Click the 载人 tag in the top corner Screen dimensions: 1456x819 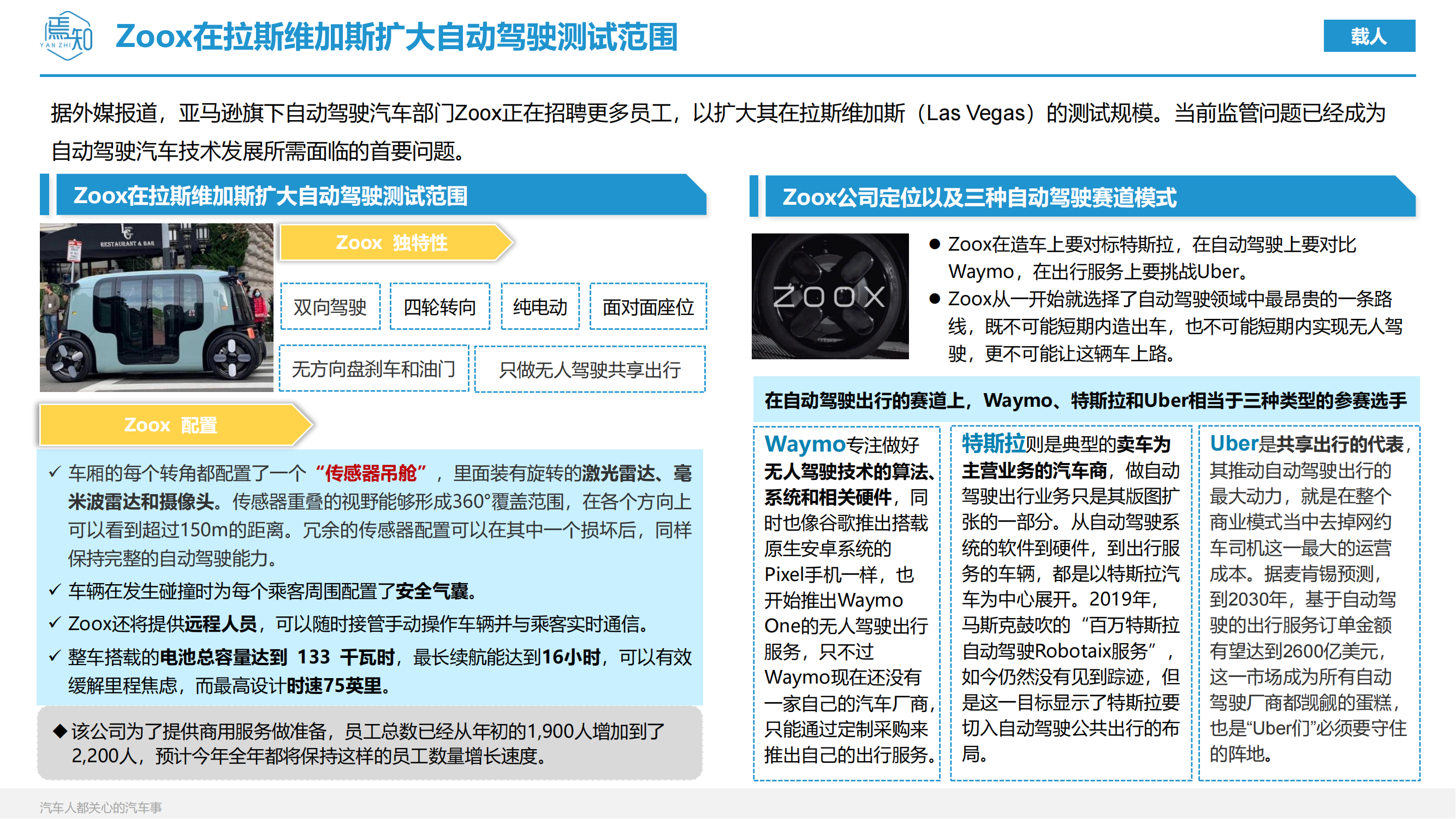pos(1369,36)
